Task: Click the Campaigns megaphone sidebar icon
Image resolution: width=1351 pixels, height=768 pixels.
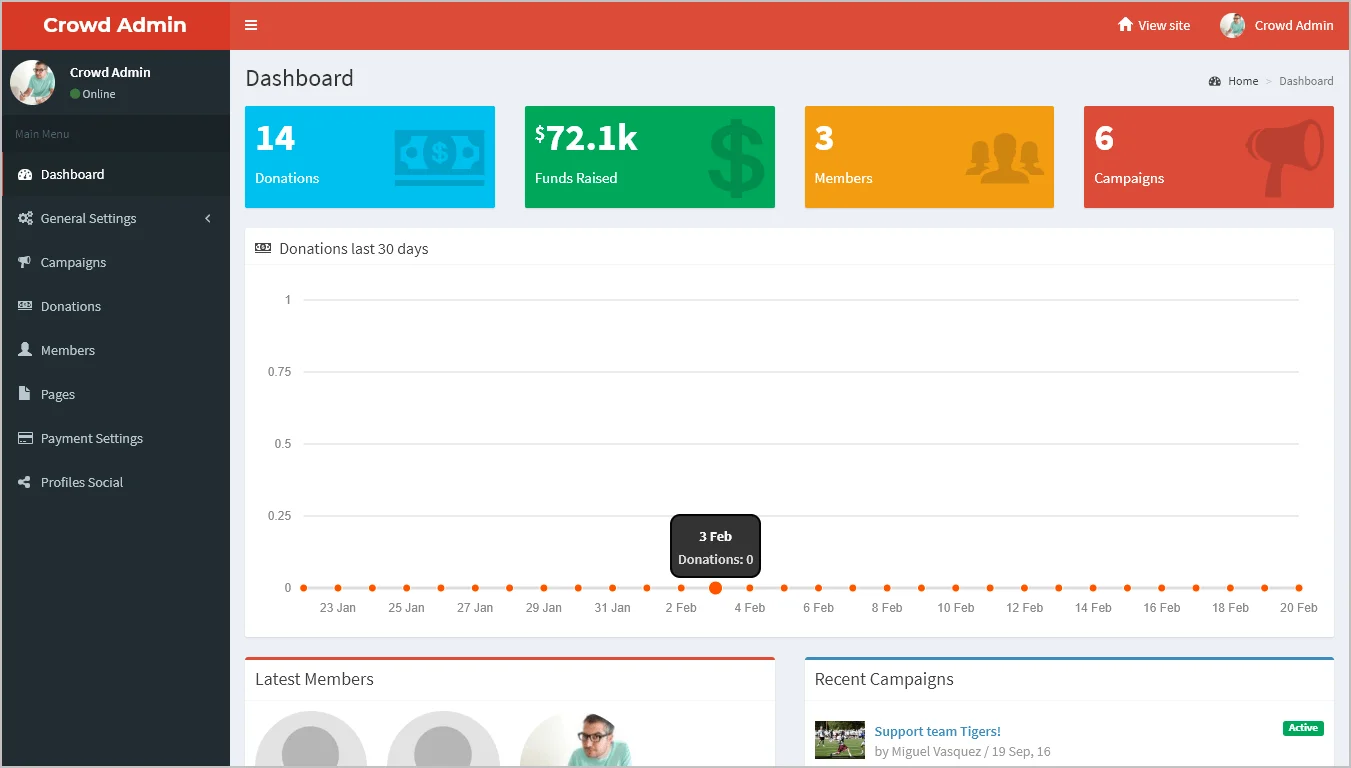Action: [x=25, y=262]
